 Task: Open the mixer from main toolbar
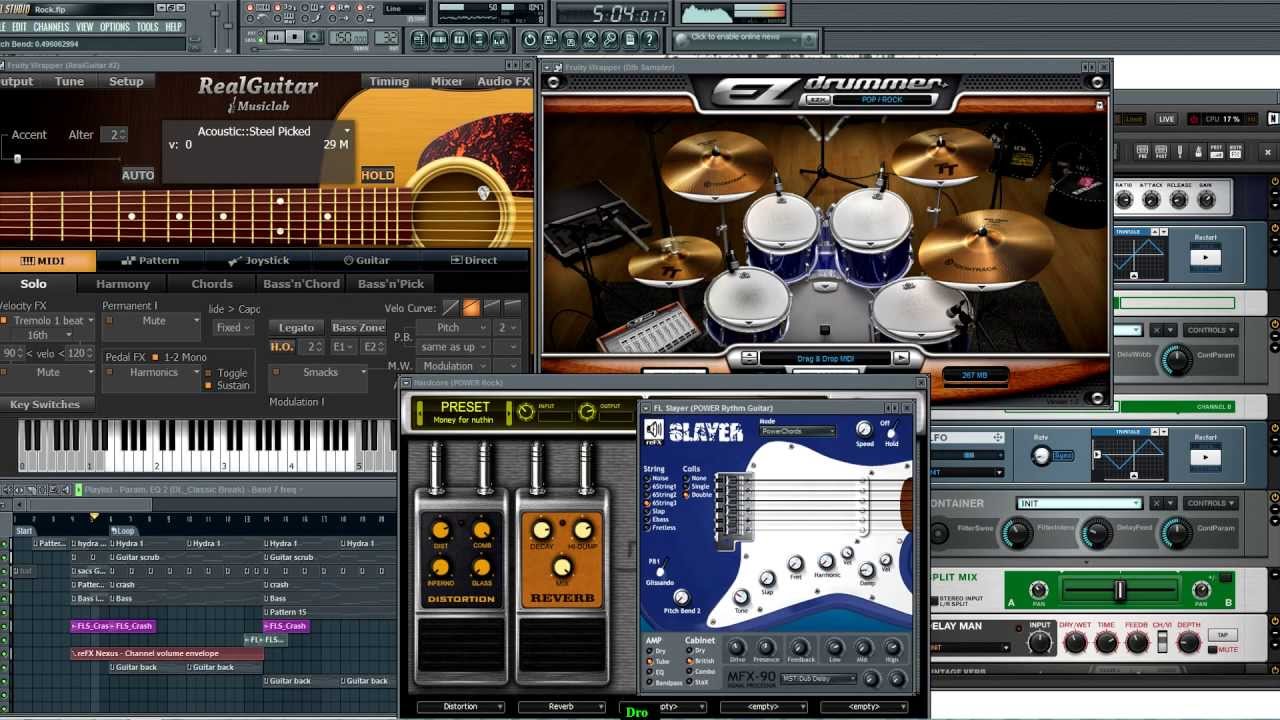(498, 39)
